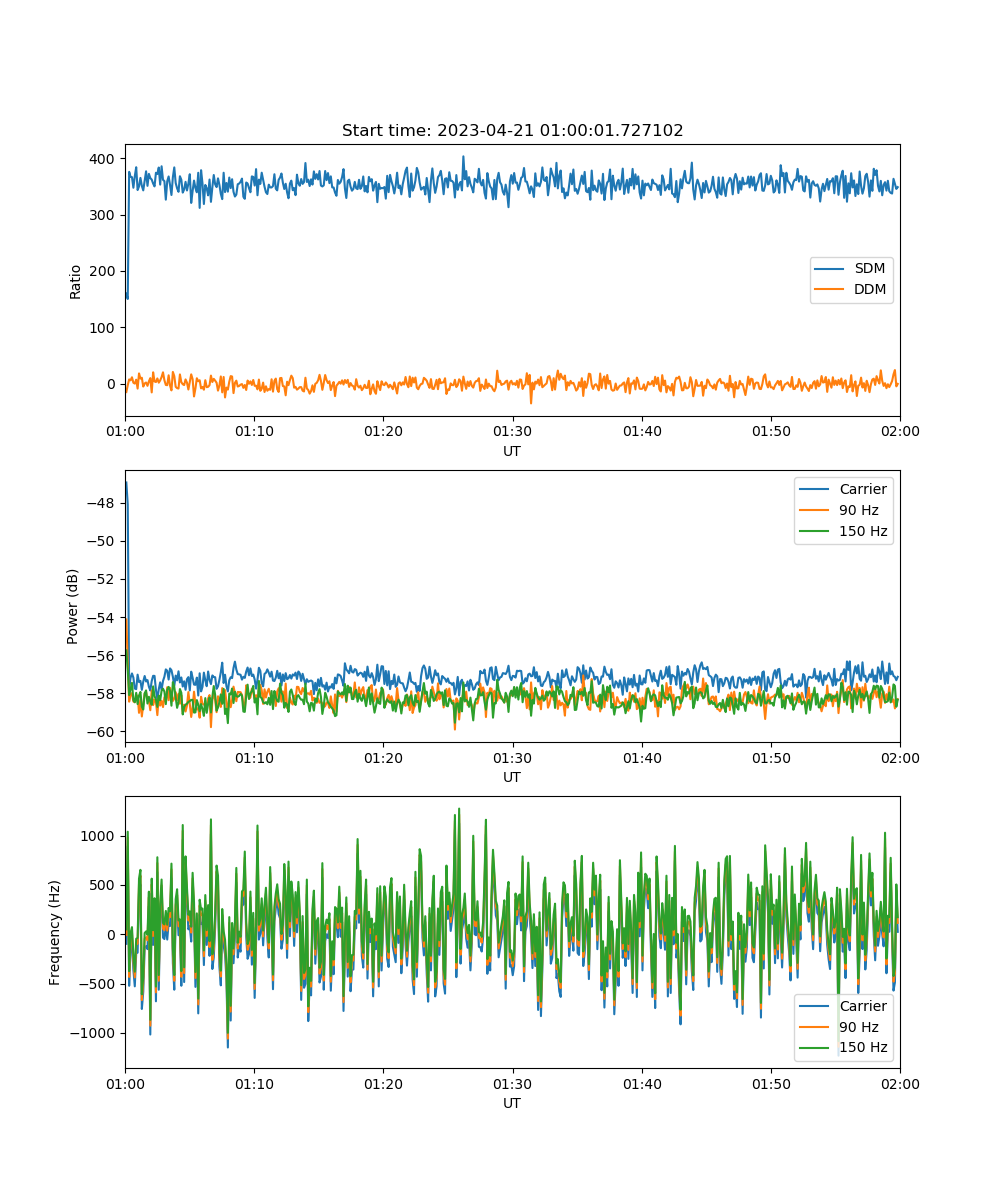Click the 02:00 time tick under the Frequency plot
The height and width of the screenshot is (1200, 1000).
click(x=900, y=1083)
